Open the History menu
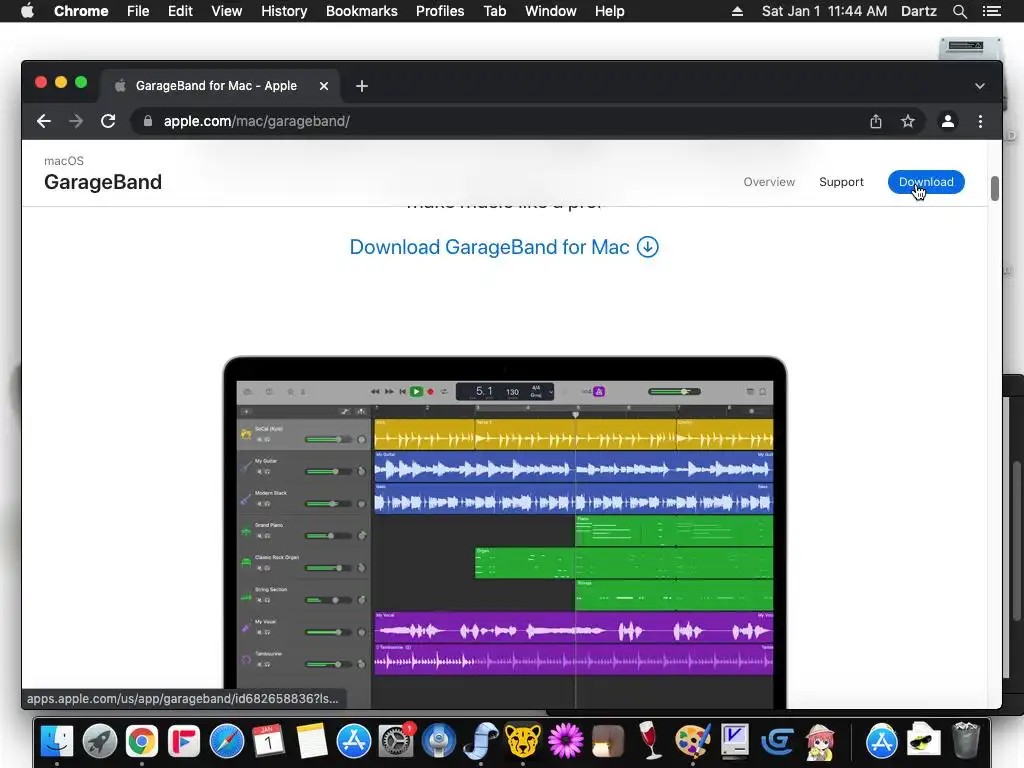1024x768 pixels. tap(284, 11)
